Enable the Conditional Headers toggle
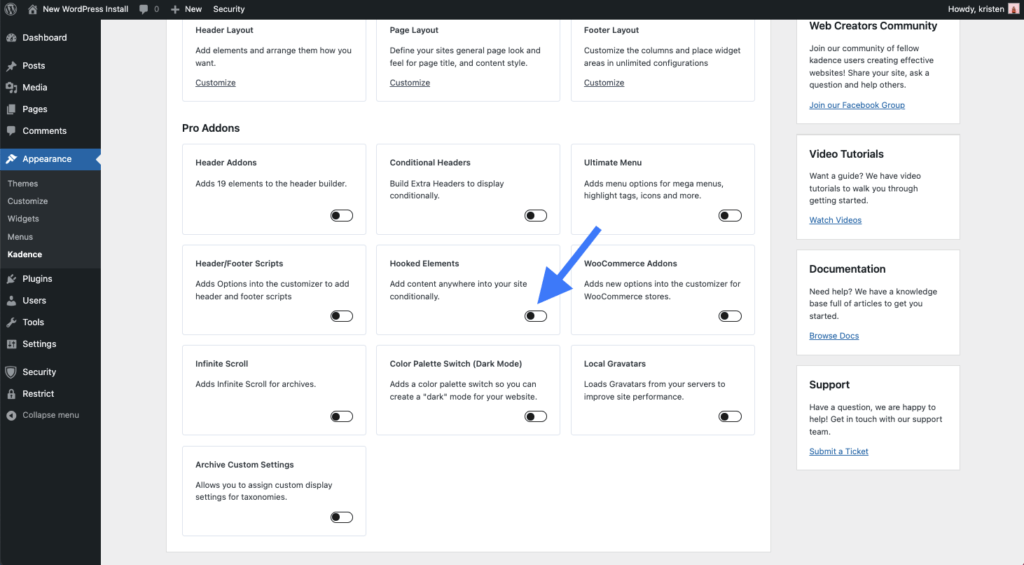 pos(536,216)
